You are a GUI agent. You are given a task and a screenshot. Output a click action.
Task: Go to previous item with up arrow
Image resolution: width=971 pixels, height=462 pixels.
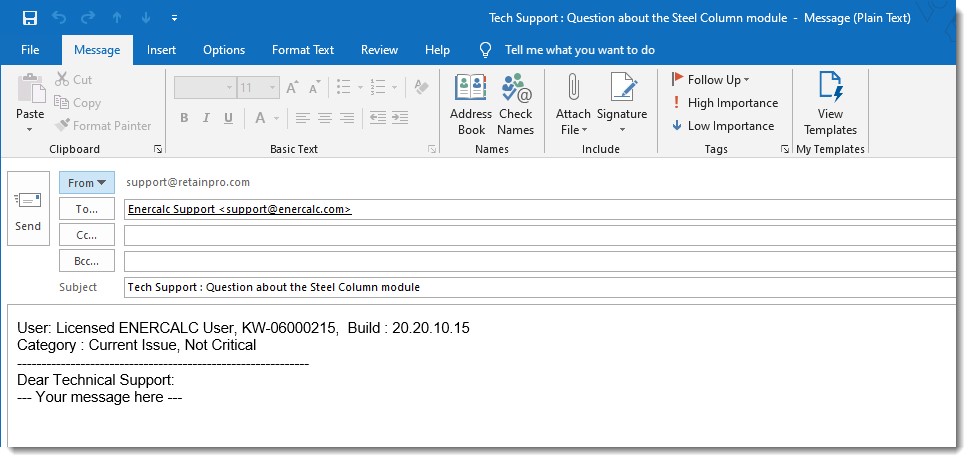click(x=118, y=18)
